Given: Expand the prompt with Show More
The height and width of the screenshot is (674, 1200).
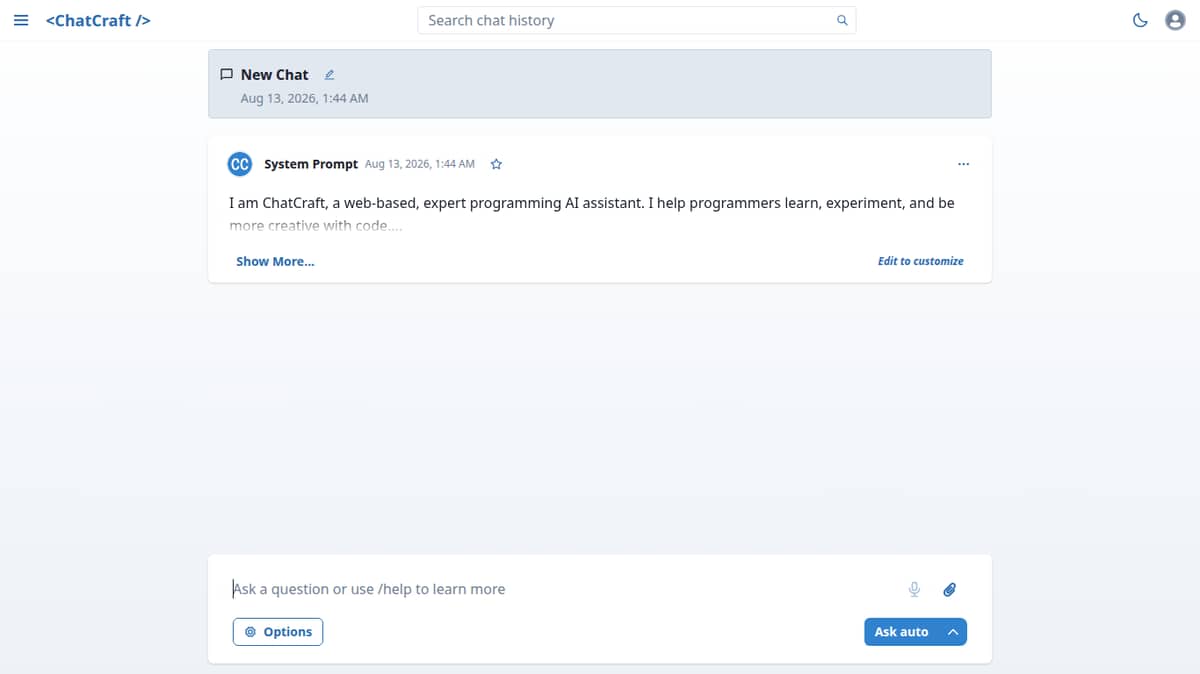Looking at the screenshot, I should [x=275, y=261].
